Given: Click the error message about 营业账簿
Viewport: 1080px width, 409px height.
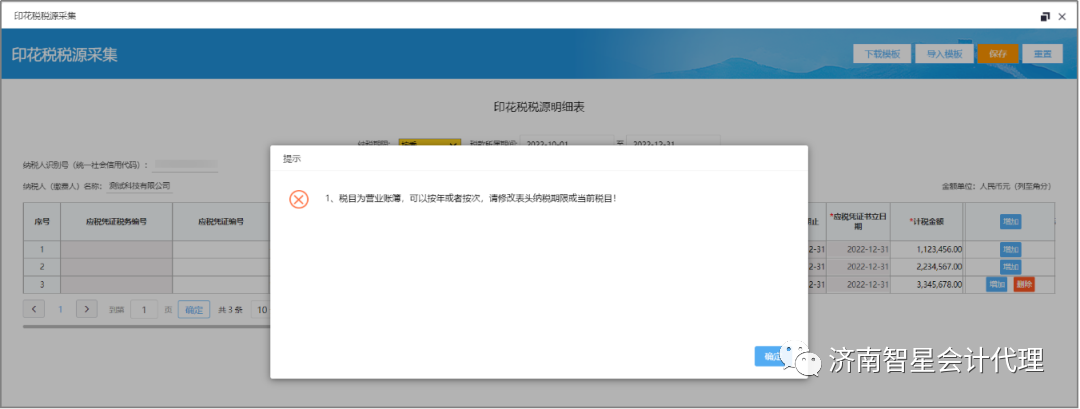Looking at the screenshot, I should [x=470, y=198].
